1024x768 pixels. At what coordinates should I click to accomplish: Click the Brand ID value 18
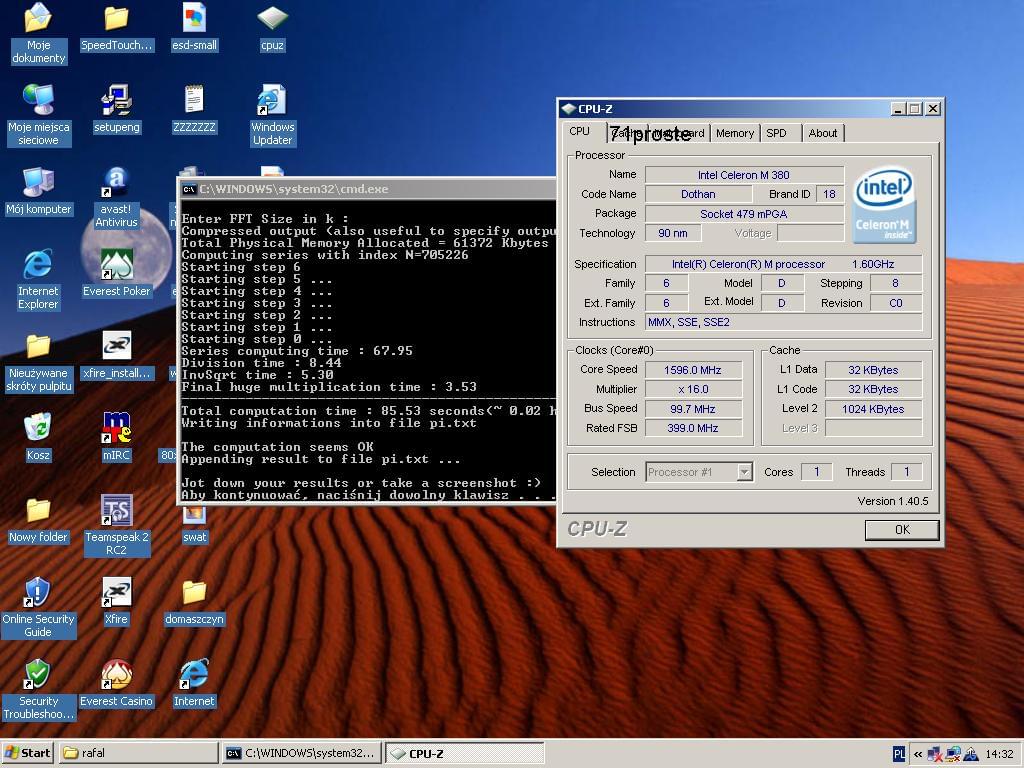tap(829, 194)
